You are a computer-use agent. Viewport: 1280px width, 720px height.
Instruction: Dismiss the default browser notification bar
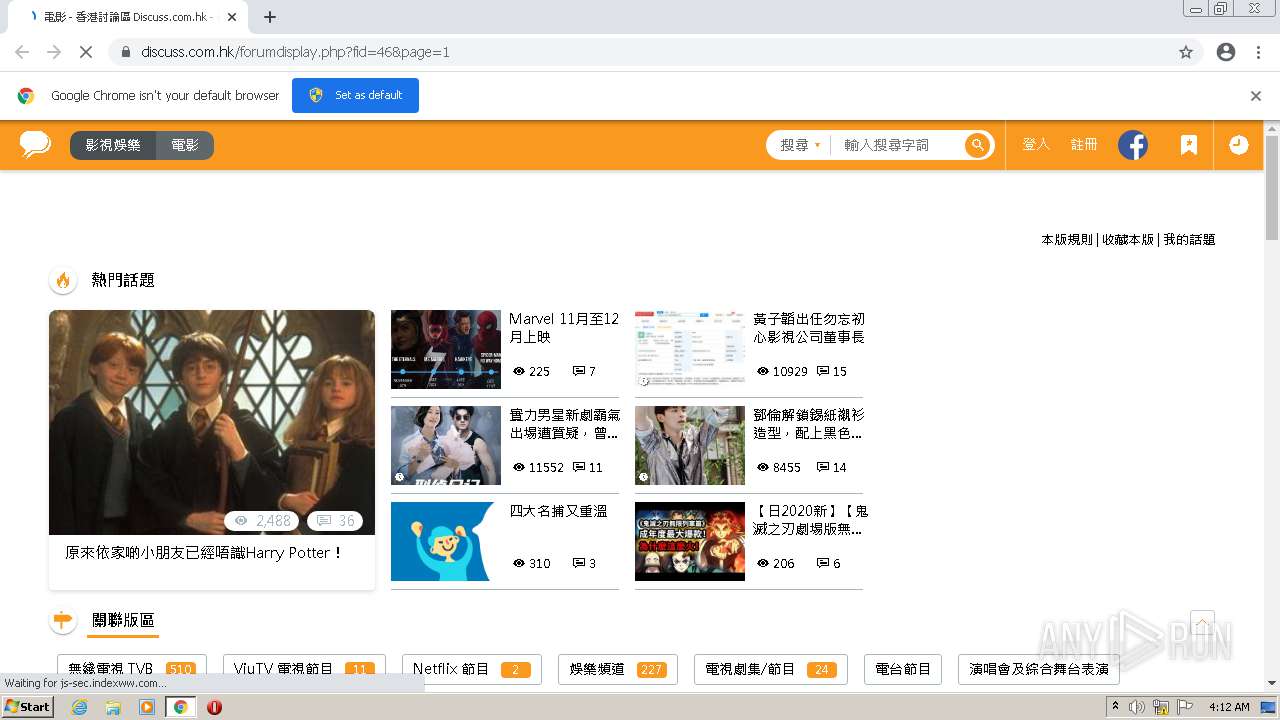tap(1256, 96)
